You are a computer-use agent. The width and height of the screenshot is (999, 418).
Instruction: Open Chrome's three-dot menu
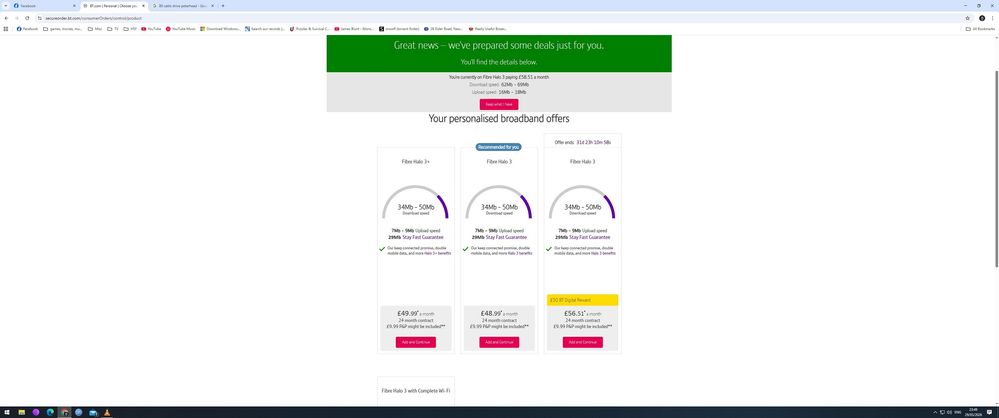(x=993, y=18)
